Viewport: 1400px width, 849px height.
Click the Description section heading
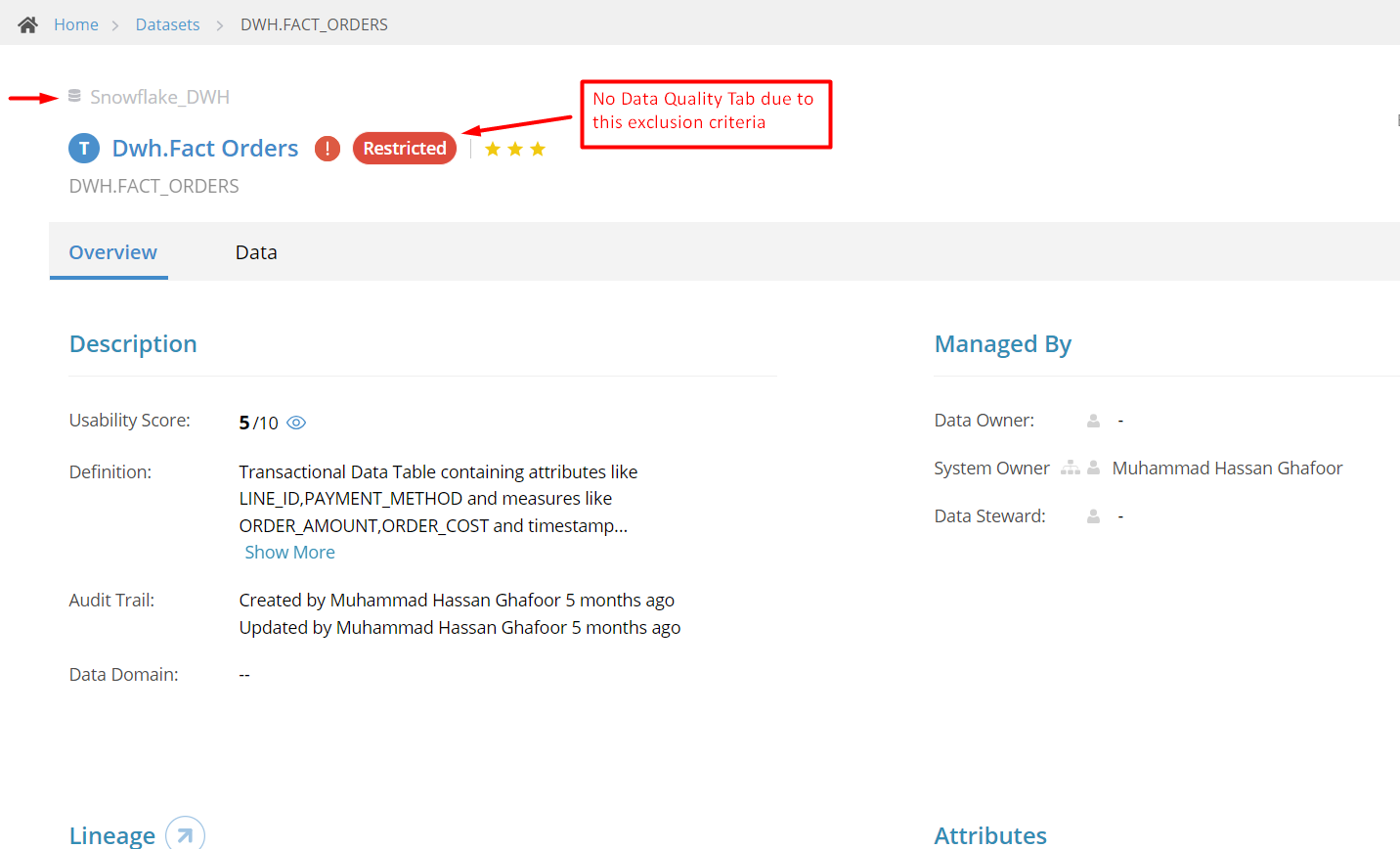coord(133,344)
